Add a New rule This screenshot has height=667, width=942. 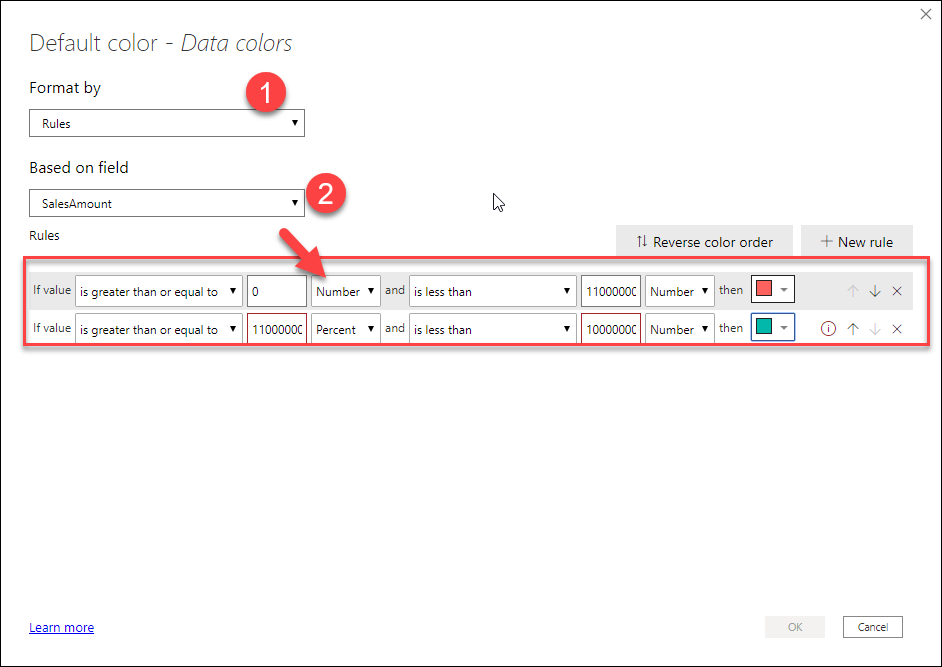[x=856, y=242]
